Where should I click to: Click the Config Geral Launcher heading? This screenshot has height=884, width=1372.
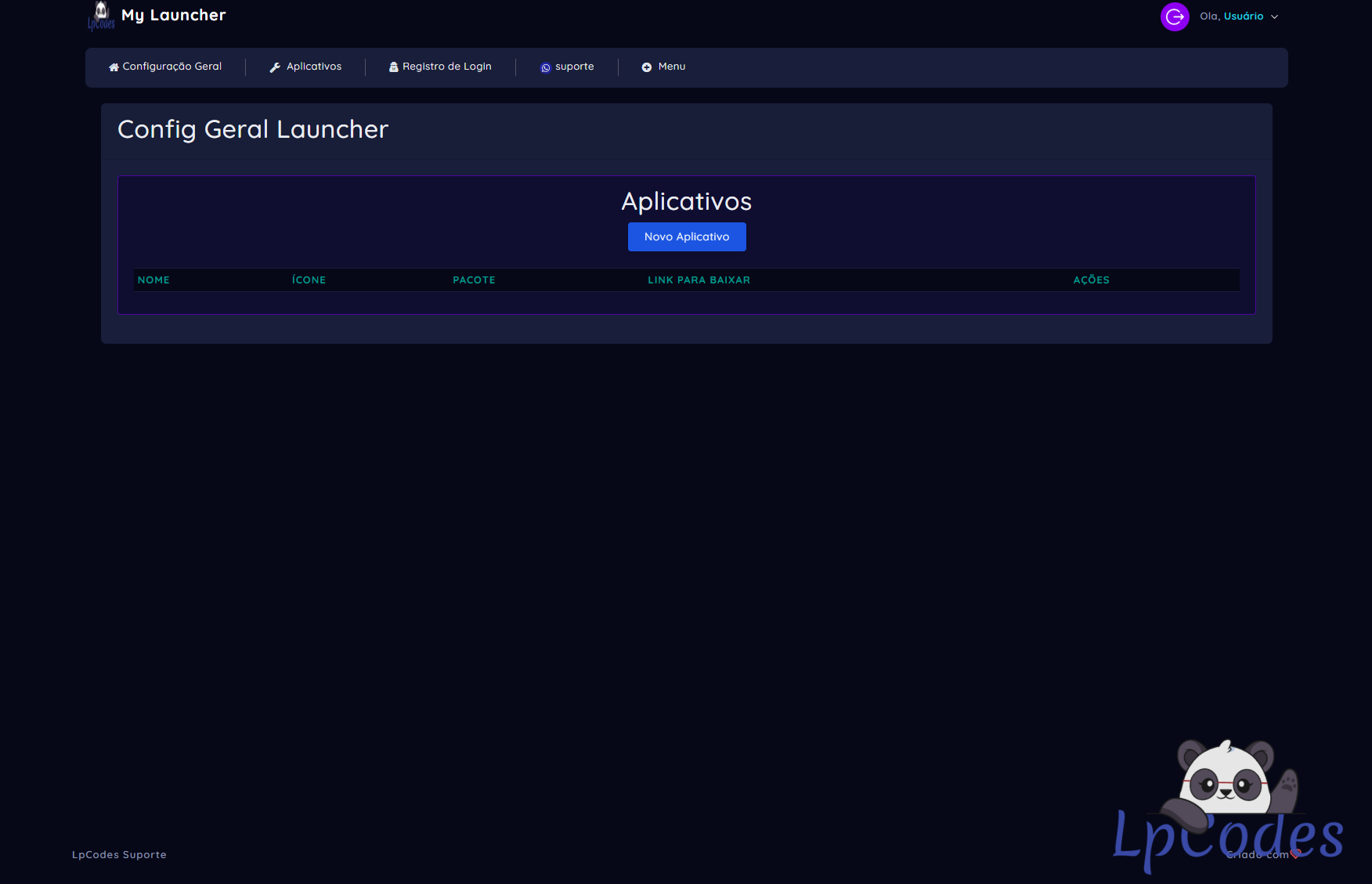(x=253, y=129)
